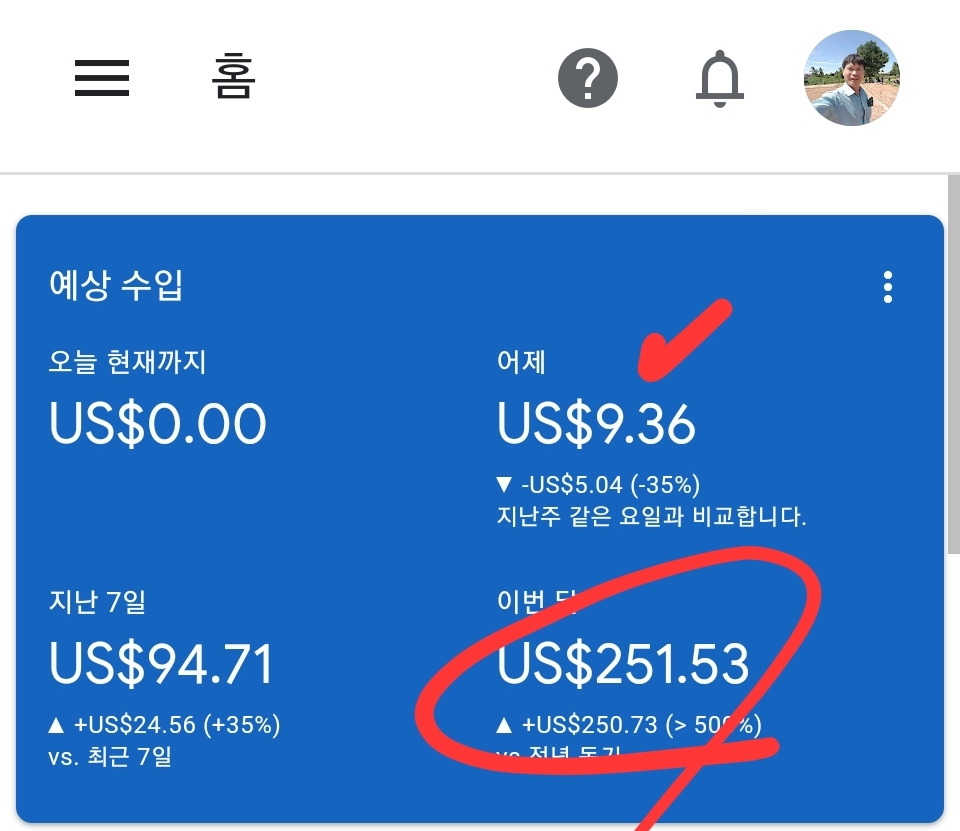Open the estimated earnings three-dot menu
This screenshot has height=831, width=960.
[888, 287]
